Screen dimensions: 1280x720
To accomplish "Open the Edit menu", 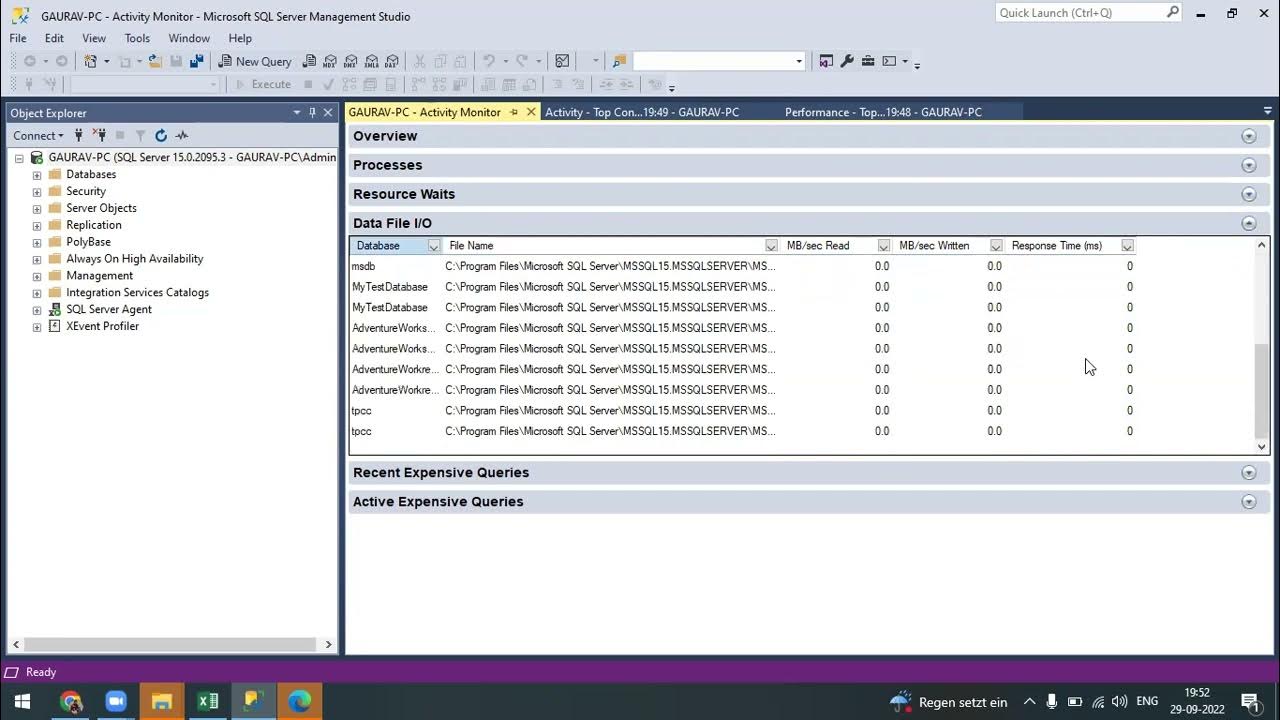I will tap(54, 38).
